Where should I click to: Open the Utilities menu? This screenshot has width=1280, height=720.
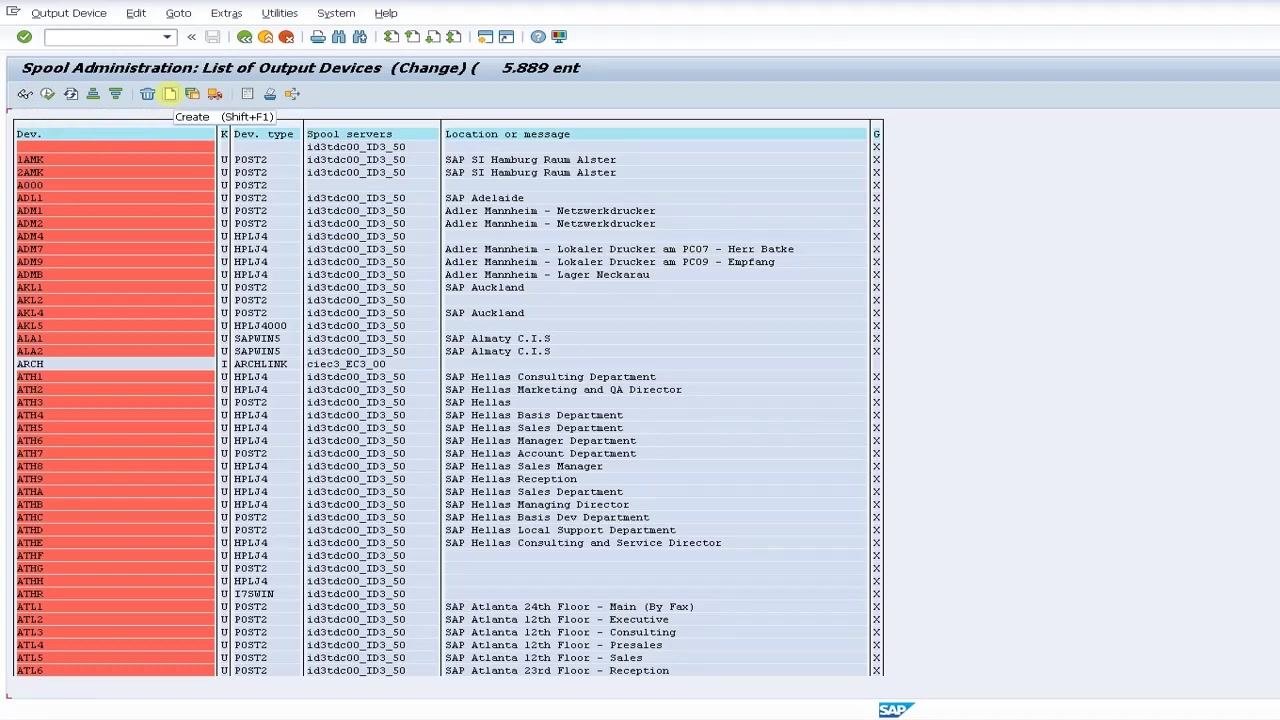coord(279,13)
